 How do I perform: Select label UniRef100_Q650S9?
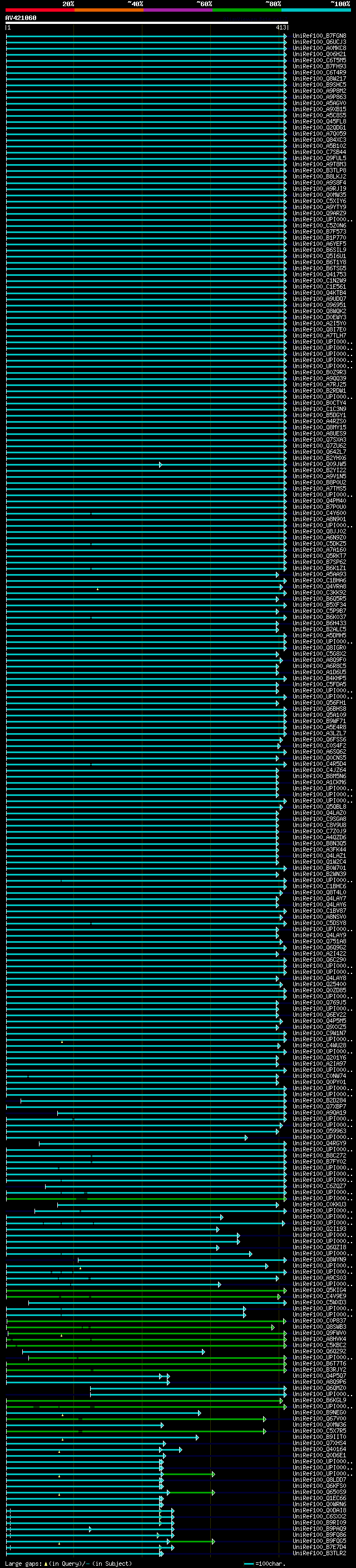pyautogui.click(x=319, y=1492)
